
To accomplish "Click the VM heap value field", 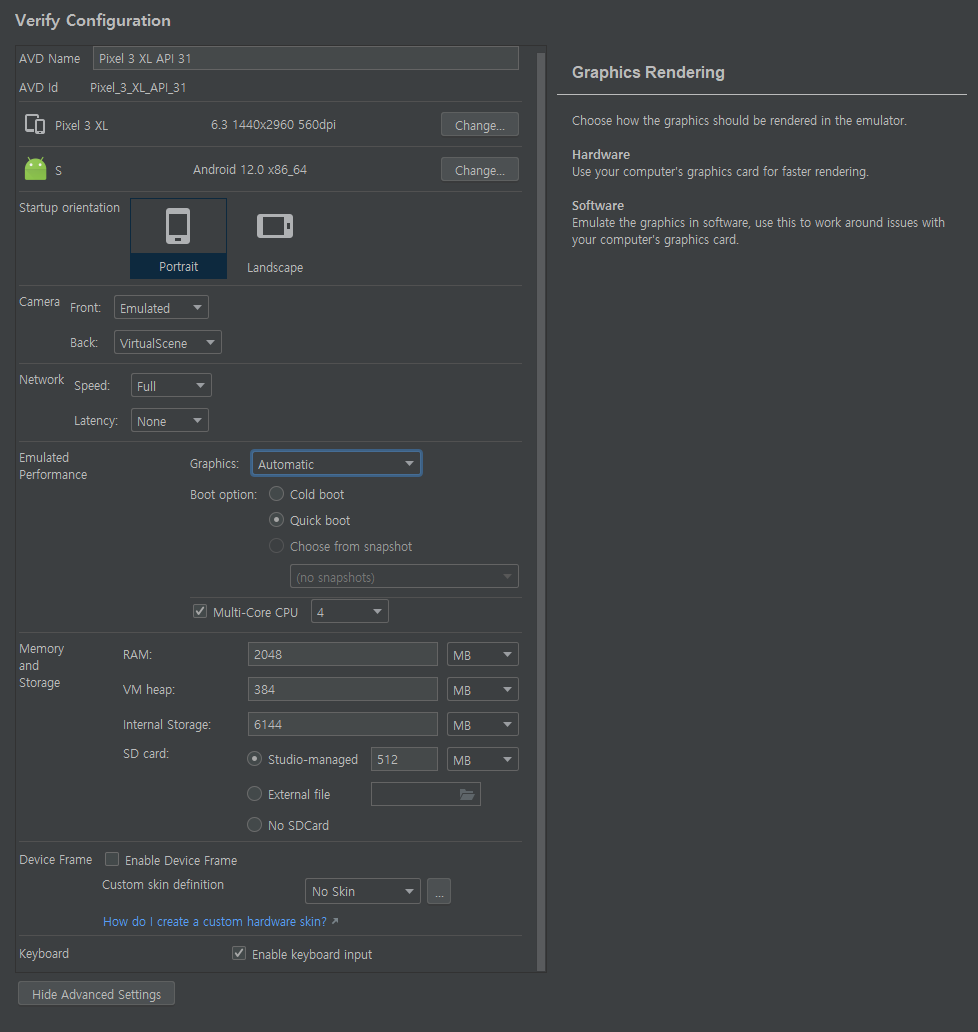I will click(343, 690).
